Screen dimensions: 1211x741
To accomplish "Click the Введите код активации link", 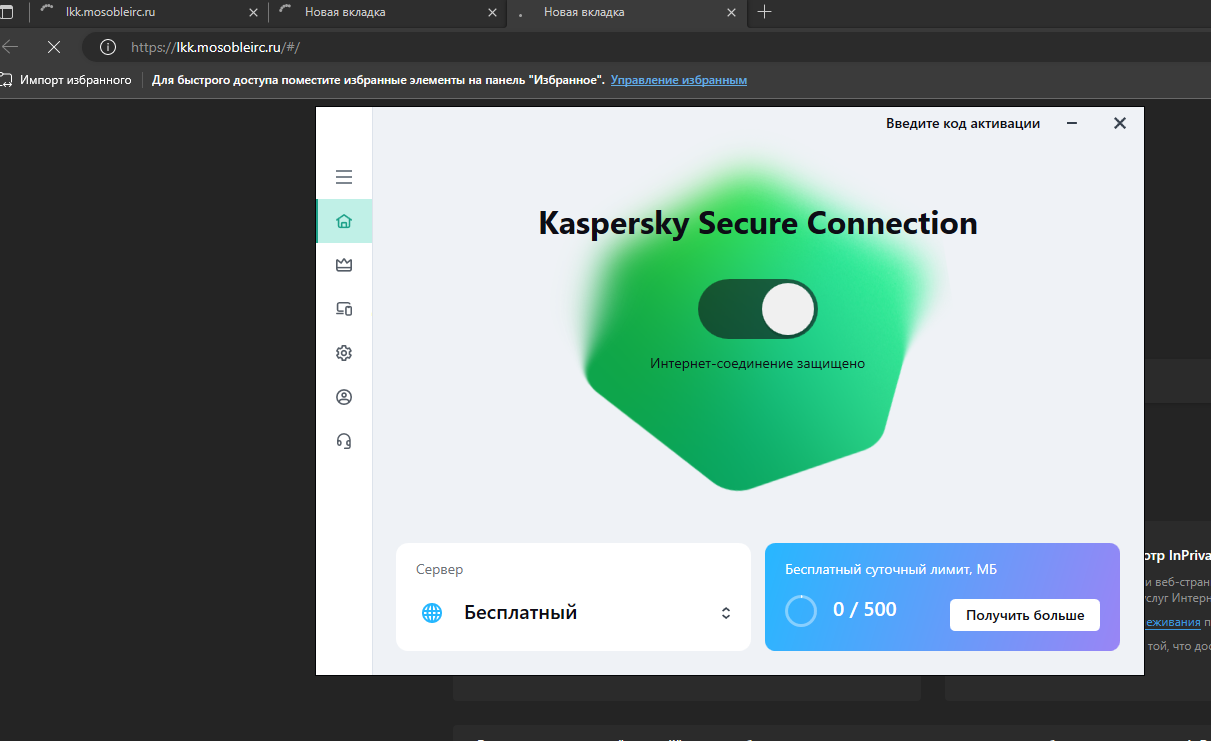I will point(963,123).
